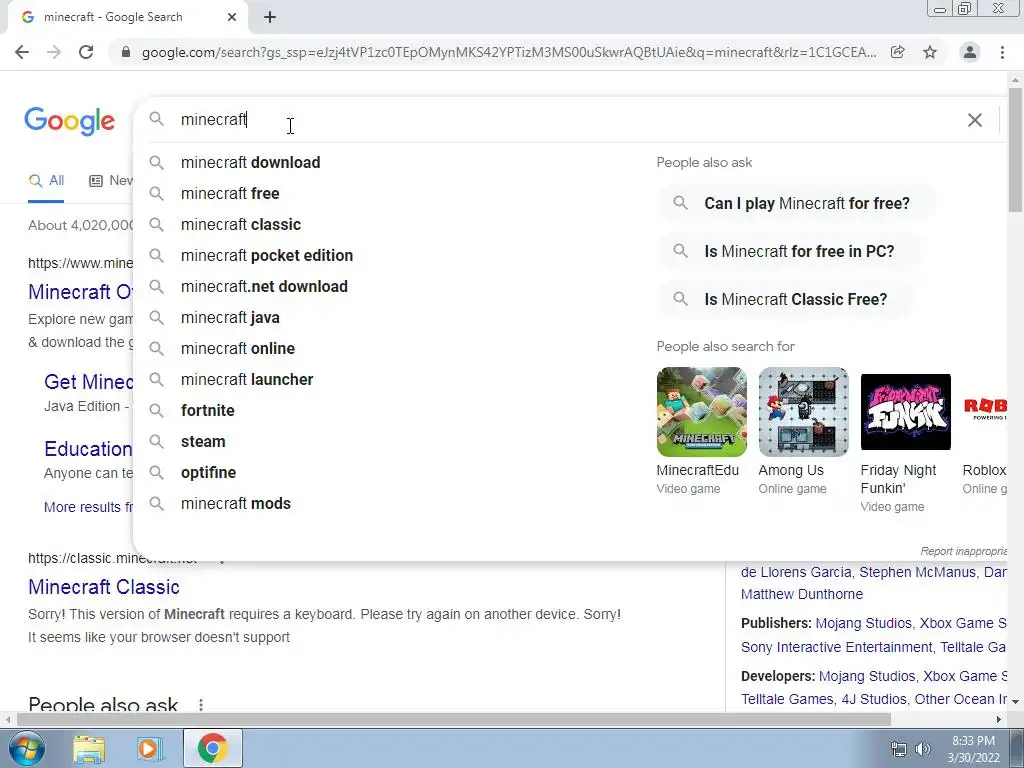
Task: Click the taskbar clock showing 8:33 PM
Action: click(x=973, y=749)
